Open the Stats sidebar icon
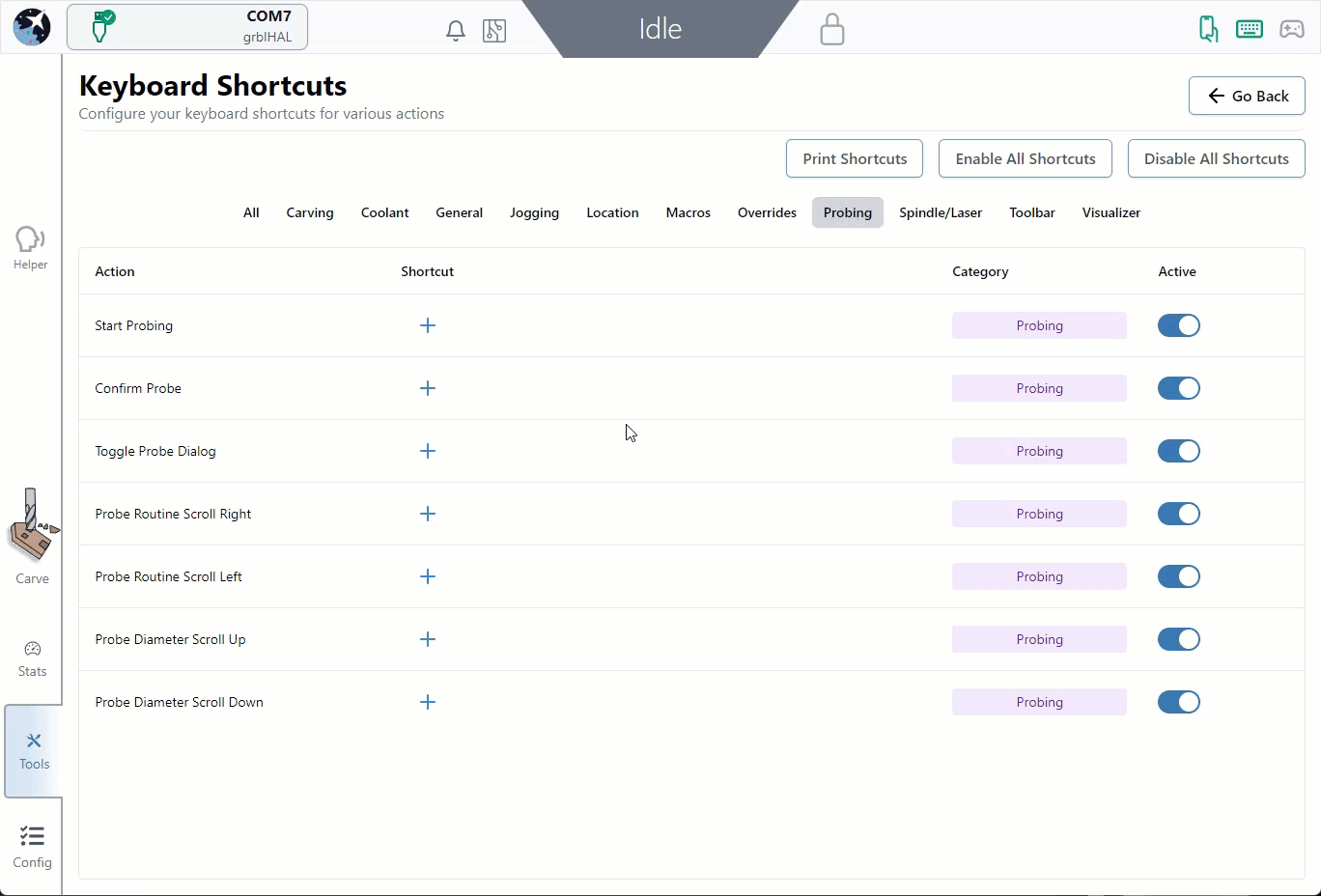This screenshot has height=896, width=1321. click(32, 658)
